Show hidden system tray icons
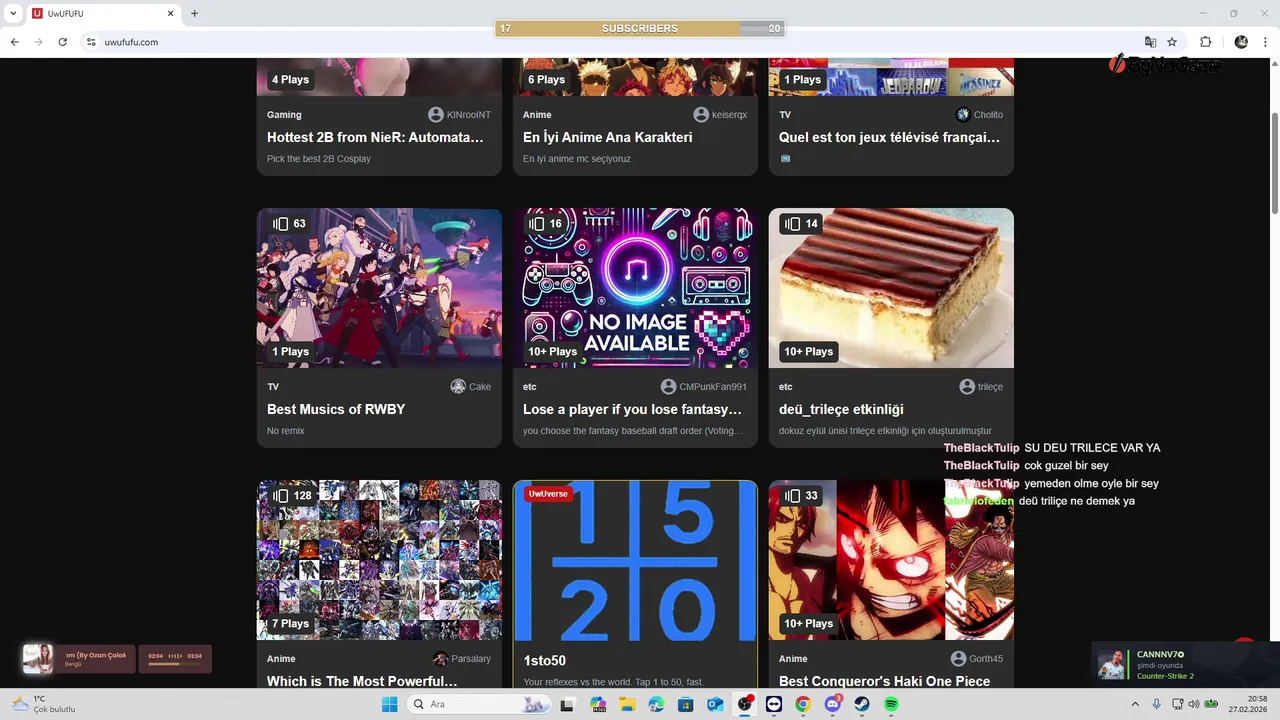 (x=1135, y=704)
